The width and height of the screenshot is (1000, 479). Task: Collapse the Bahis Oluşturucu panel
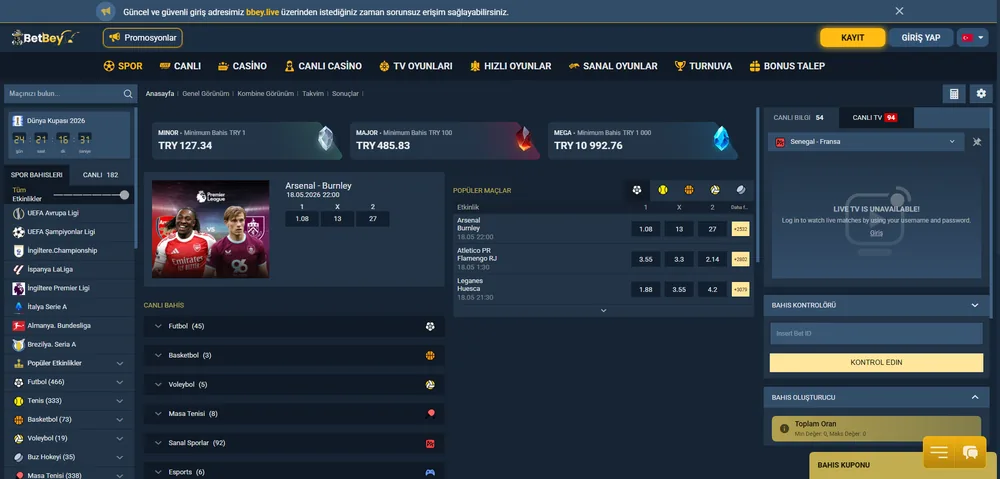click(x=974, y=397)
